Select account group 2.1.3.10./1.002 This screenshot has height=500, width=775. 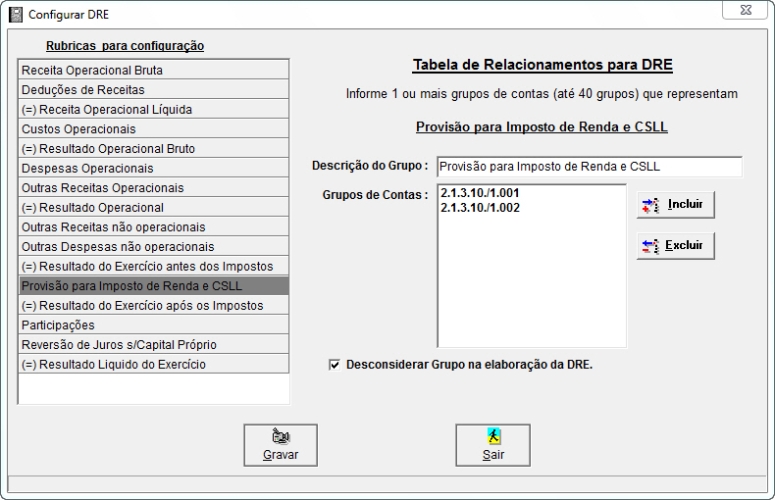point(480,208)
